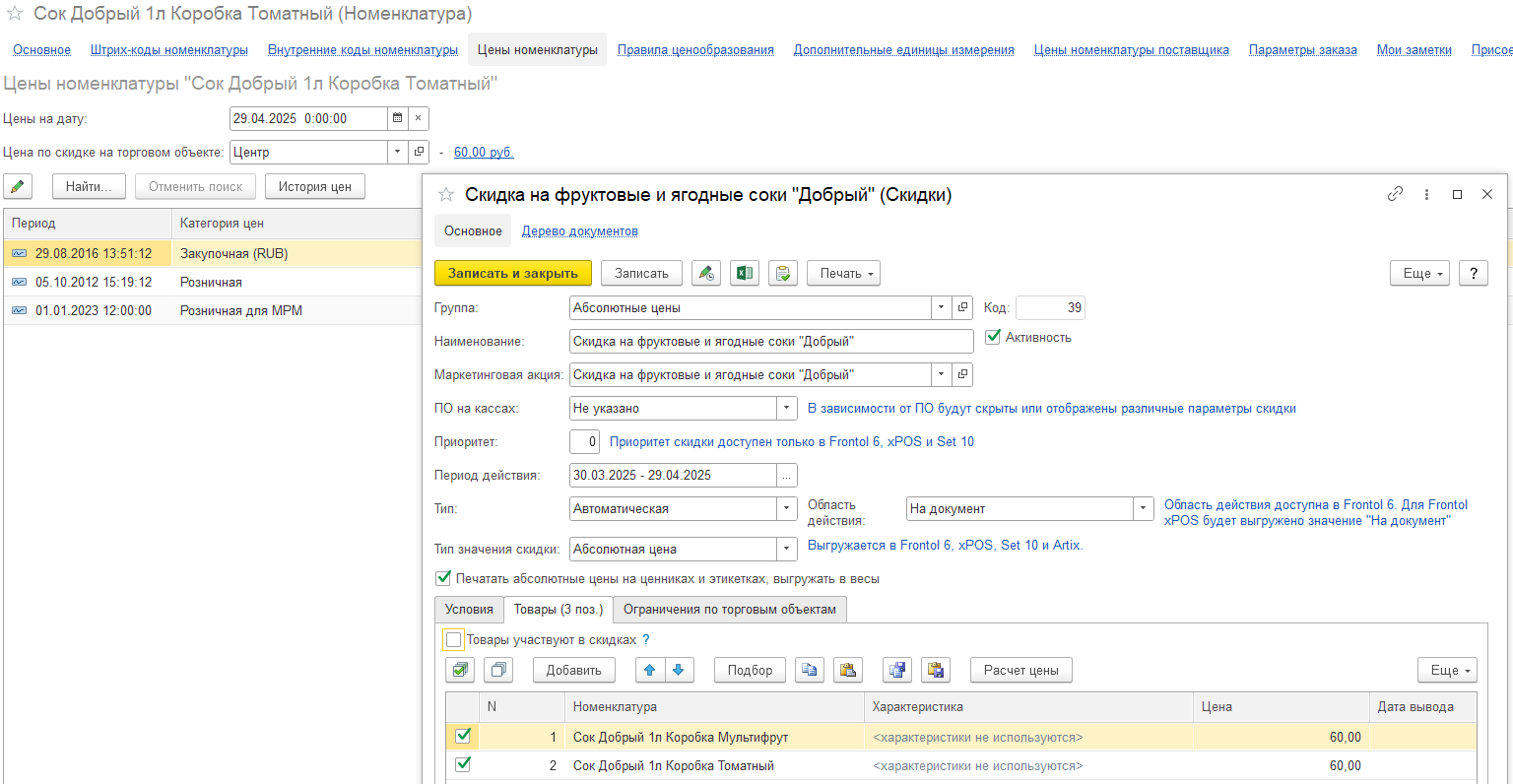Expand the Тип значения скидки dropdown
1513x784 pixels.
pos(787,549)
